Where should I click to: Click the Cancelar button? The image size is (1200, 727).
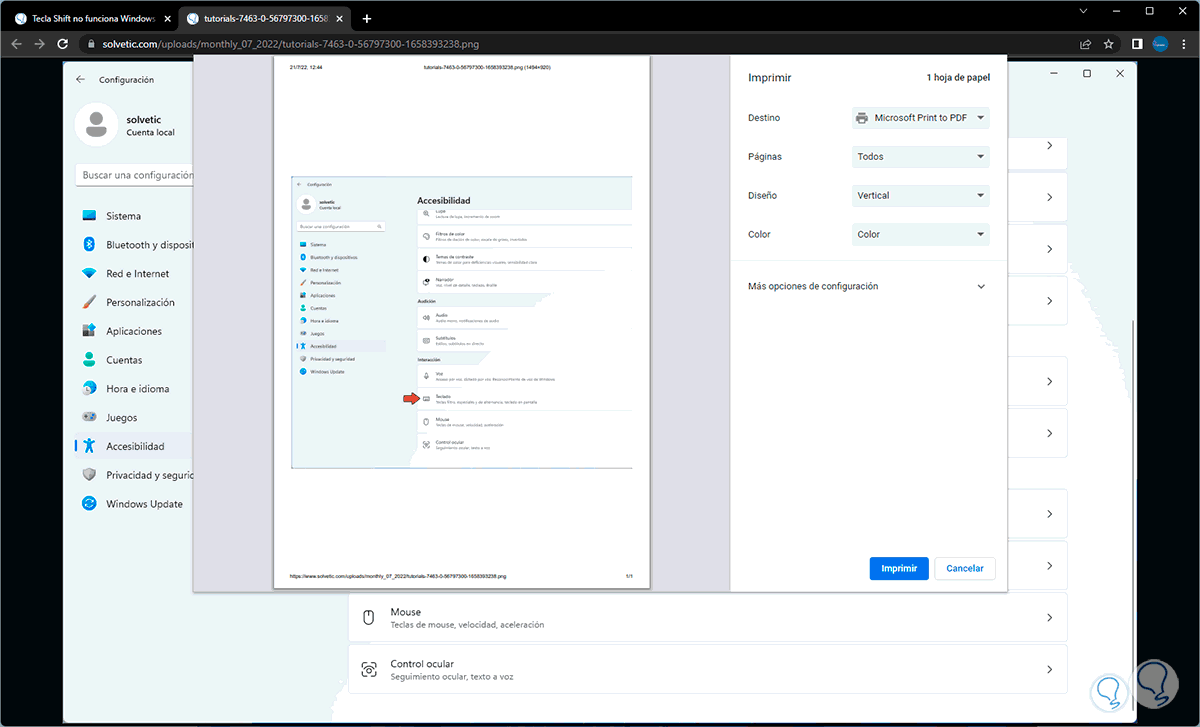965,568
